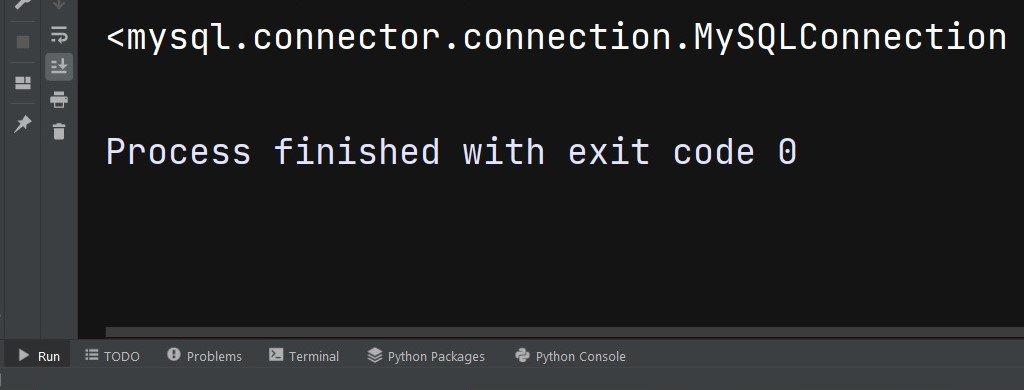Clear console with the trash icon
Image resolution: width=1024 pixels, height=390 pixels.
[x=59, y=131]
